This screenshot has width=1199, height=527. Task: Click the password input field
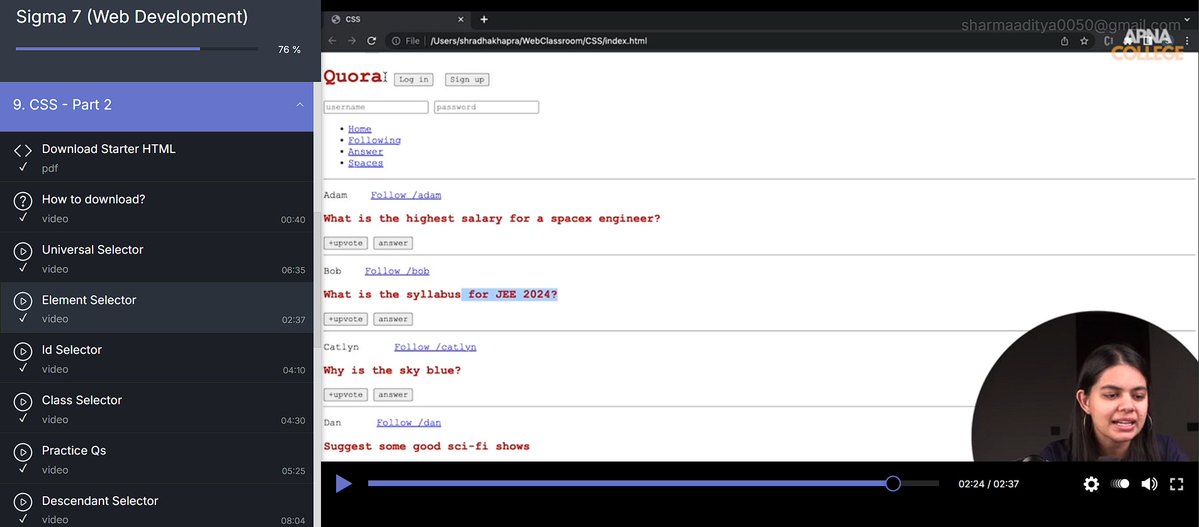pyautogui.click(x=486, y=107)
